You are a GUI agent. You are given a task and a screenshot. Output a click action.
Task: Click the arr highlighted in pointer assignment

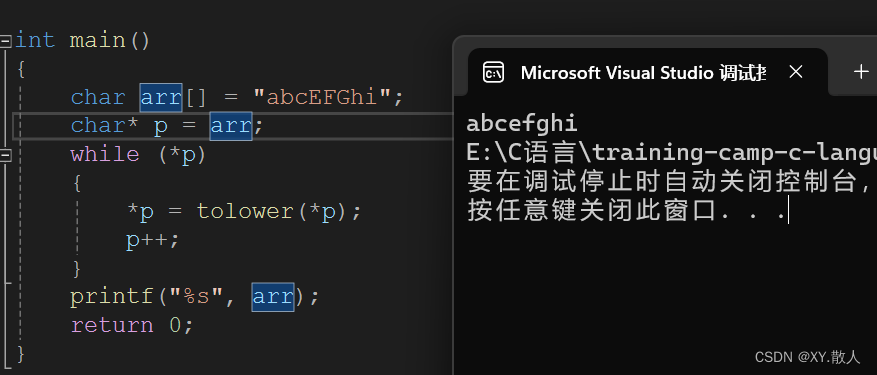[231, 126]
